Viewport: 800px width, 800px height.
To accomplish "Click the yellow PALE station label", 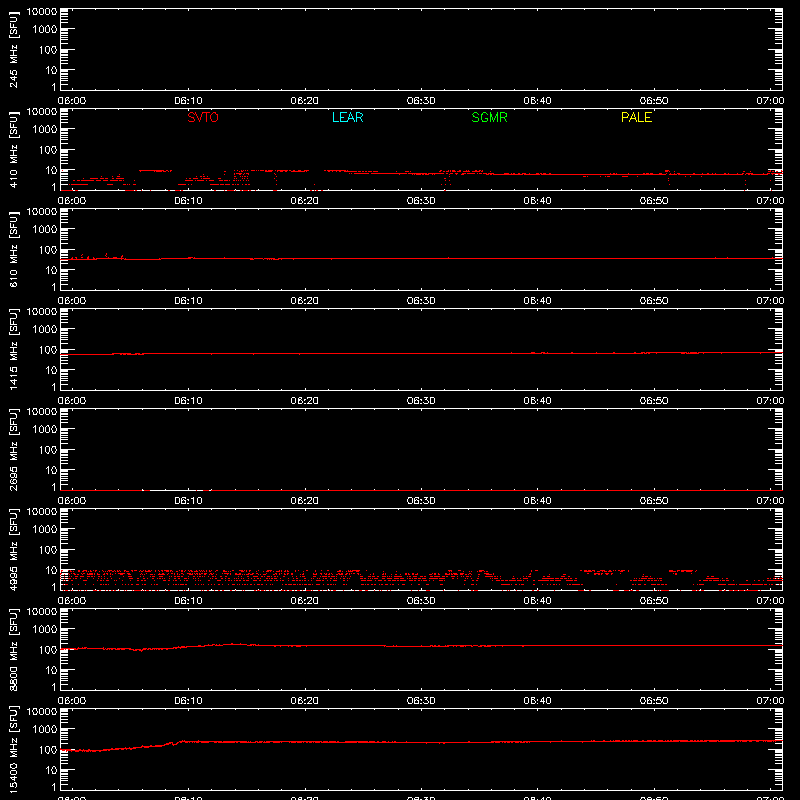I will (x=636, y=117).
